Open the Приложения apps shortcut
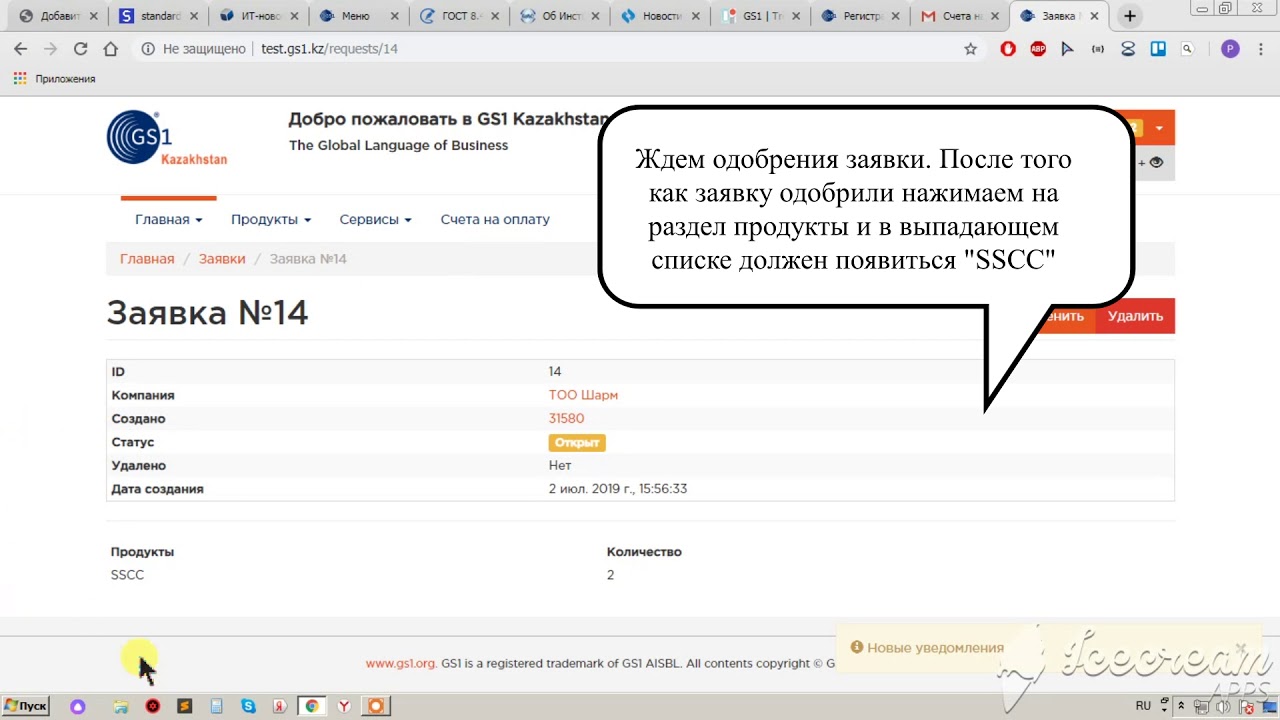1280x720 pixels. [x=54, y=78]
